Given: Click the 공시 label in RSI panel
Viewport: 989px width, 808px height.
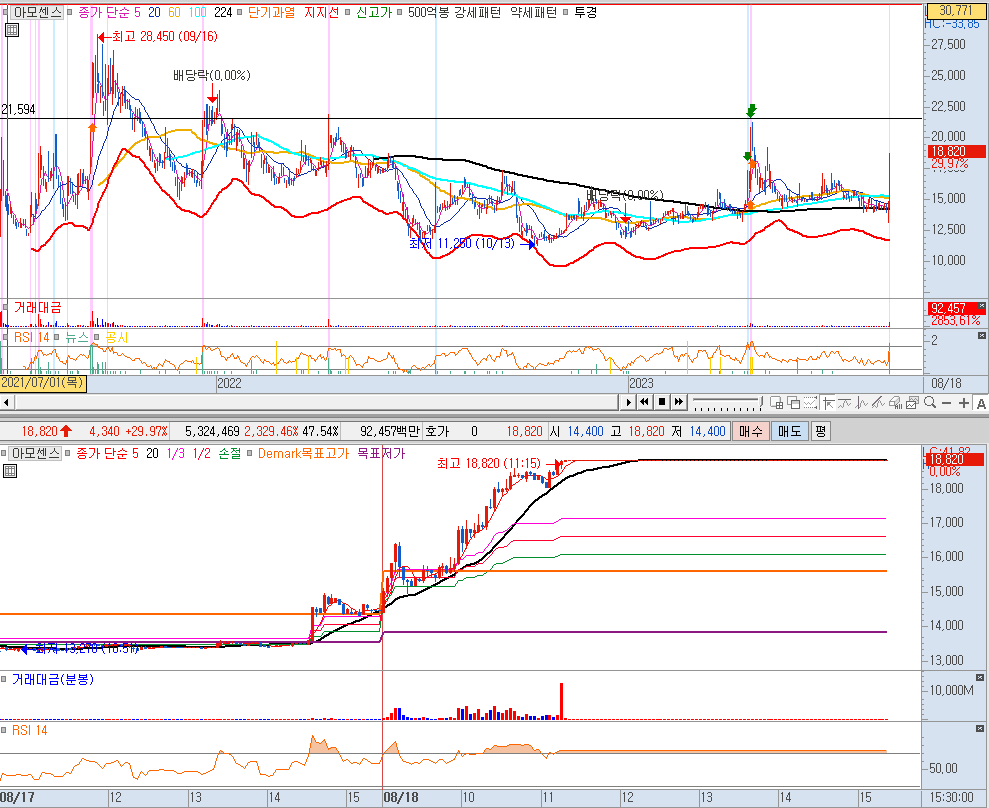Looking at the screenshot, I should (117, 337).
